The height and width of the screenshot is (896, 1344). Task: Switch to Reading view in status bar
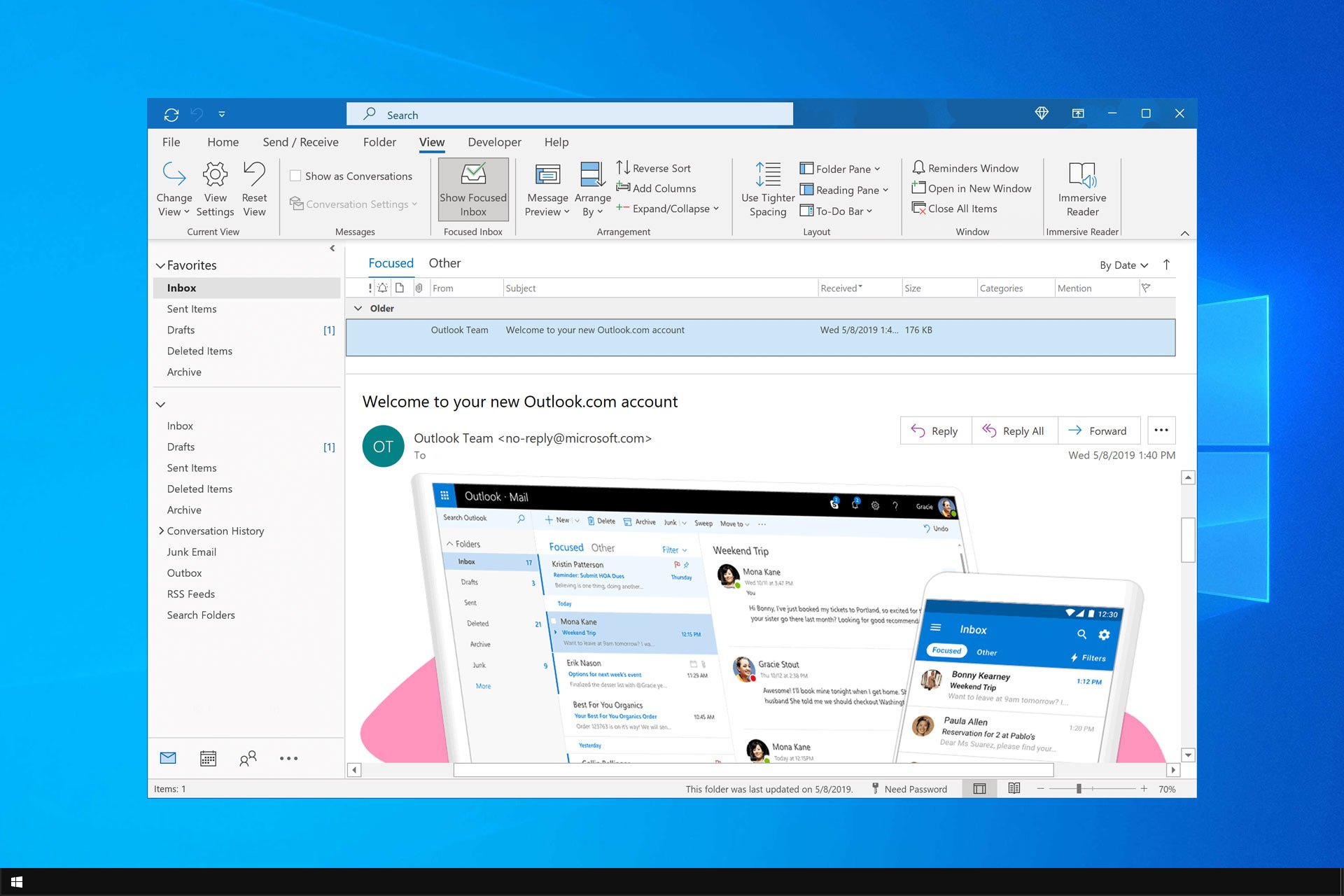pos(1014,789)
